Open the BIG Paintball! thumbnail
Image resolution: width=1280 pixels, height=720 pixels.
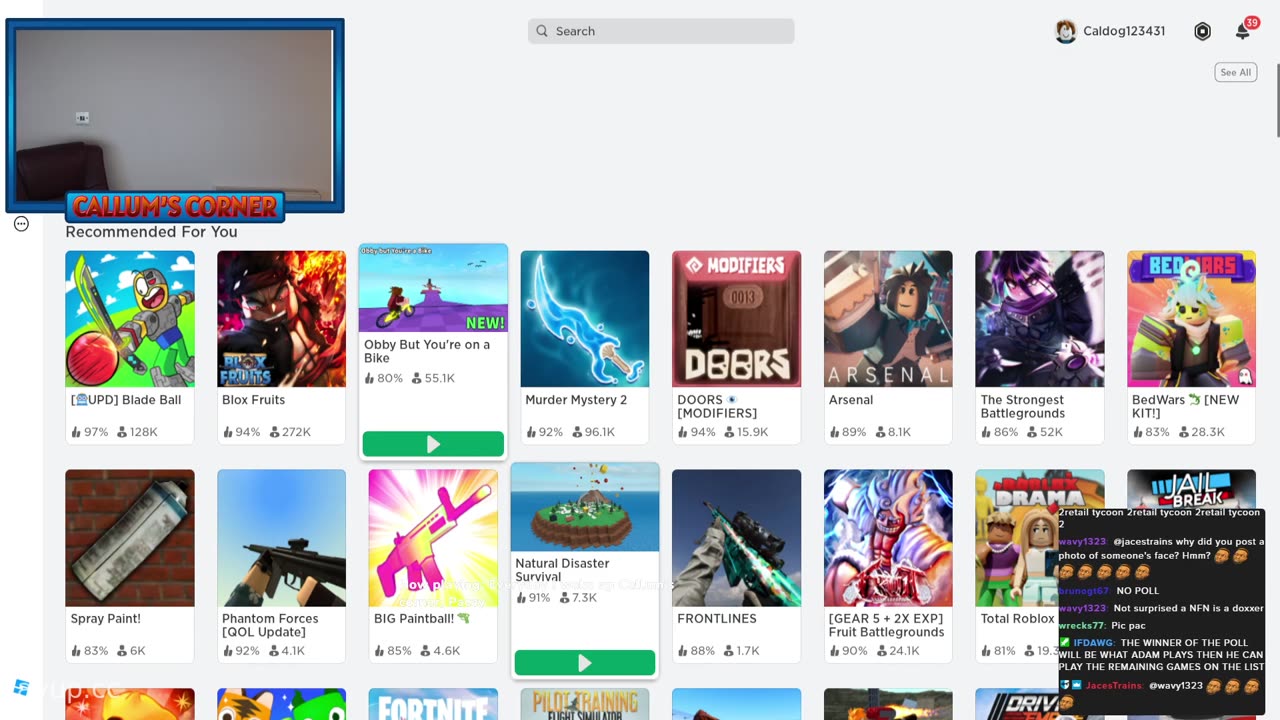(x=433, y=537)
